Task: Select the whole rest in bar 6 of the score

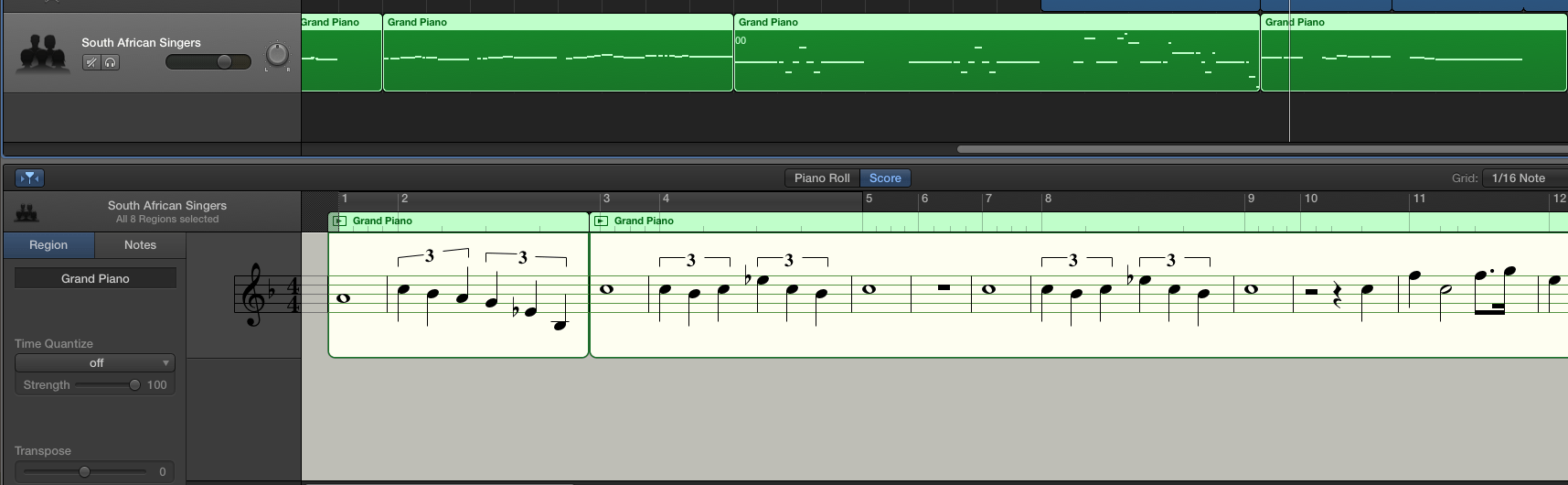Action: point(944,287)
